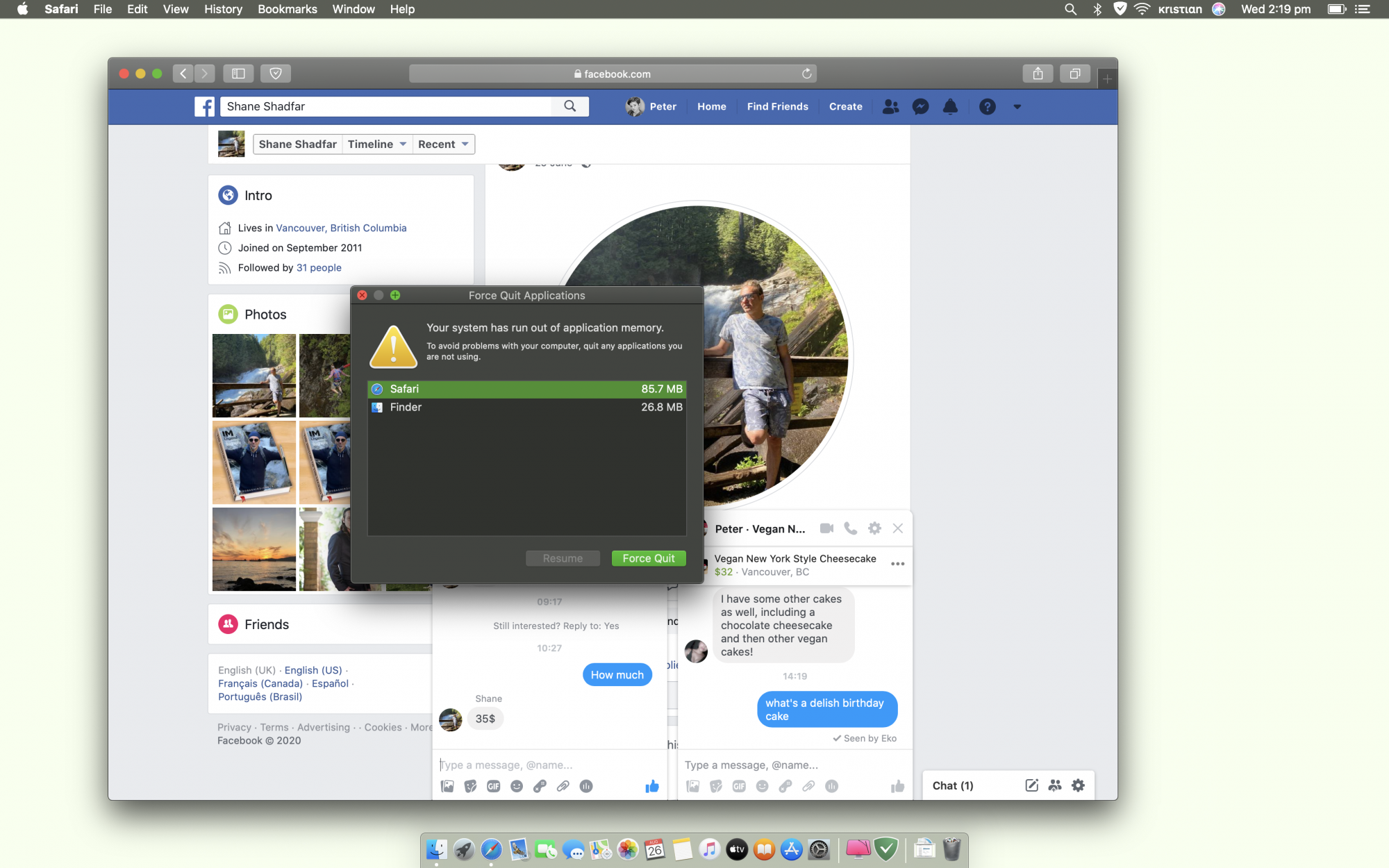Go to Facebook Home
1389x868 pixels.
coord(712,106)
